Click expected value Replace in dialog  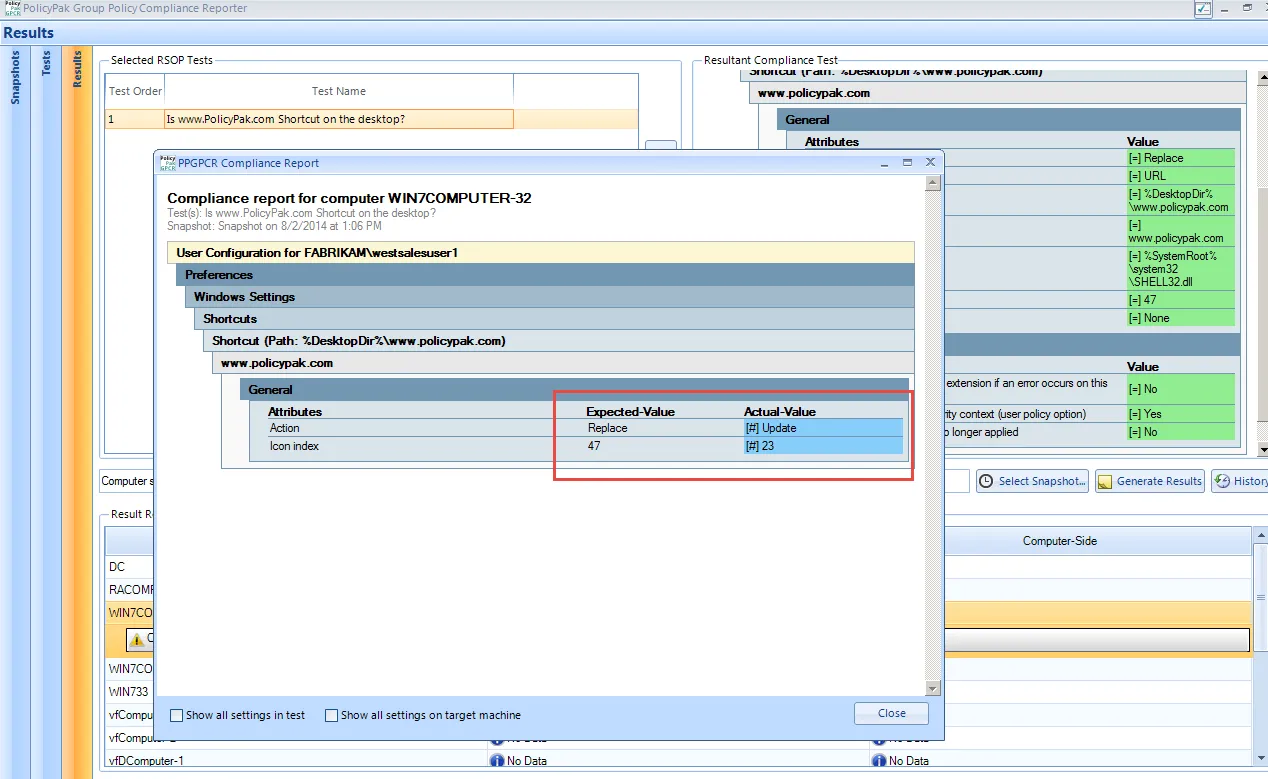(x=608, y=428)
